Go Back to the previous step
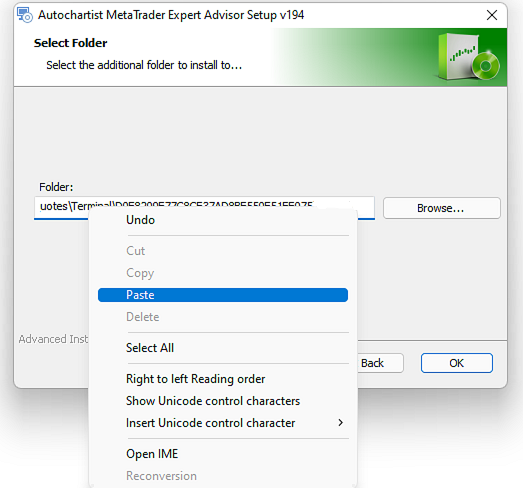 [380, 363]
